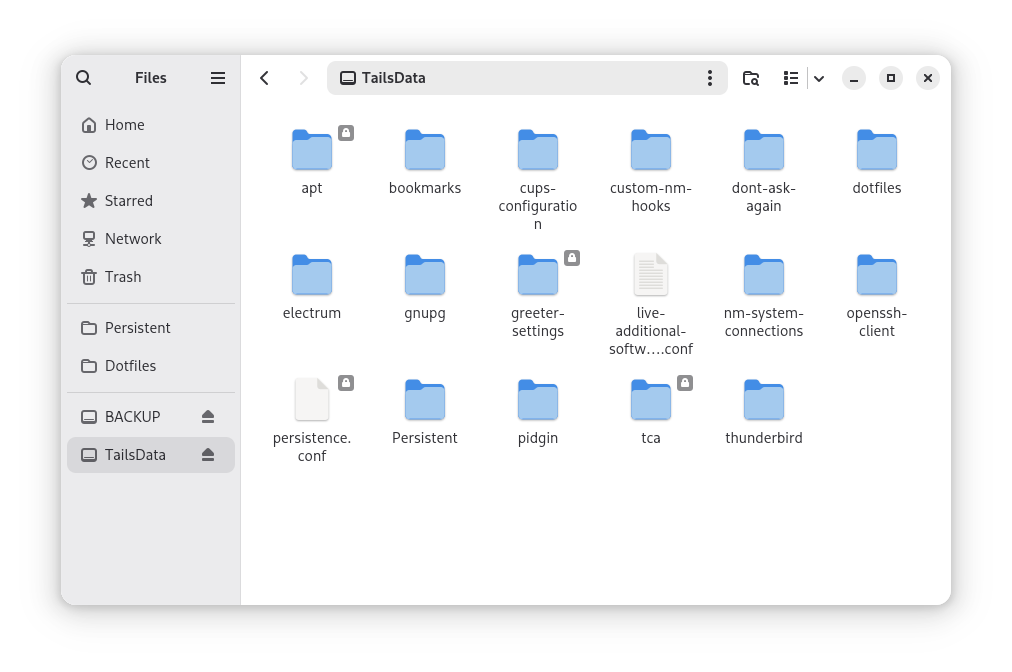Select the persistence.conf file
Image resolution: width=1012 pixels, height=672 pixels.
tap(311, 400)
